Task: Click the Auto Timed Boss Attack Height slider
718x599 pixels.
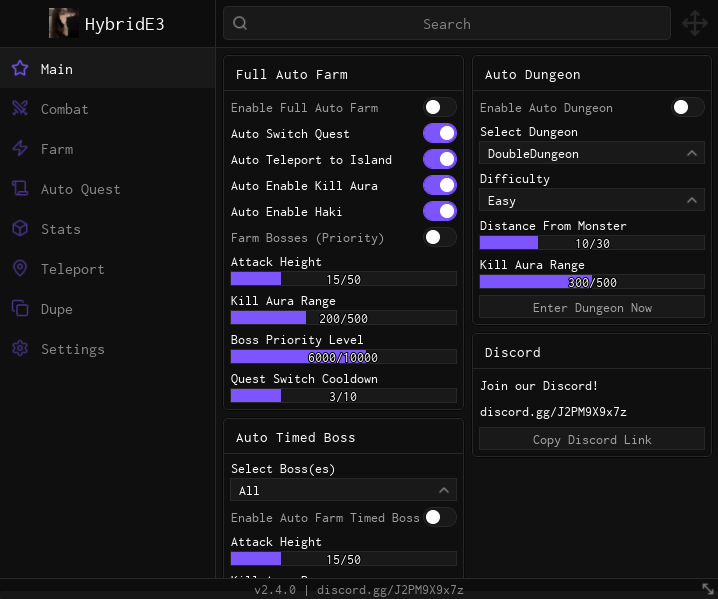Action: click(343, 559)
